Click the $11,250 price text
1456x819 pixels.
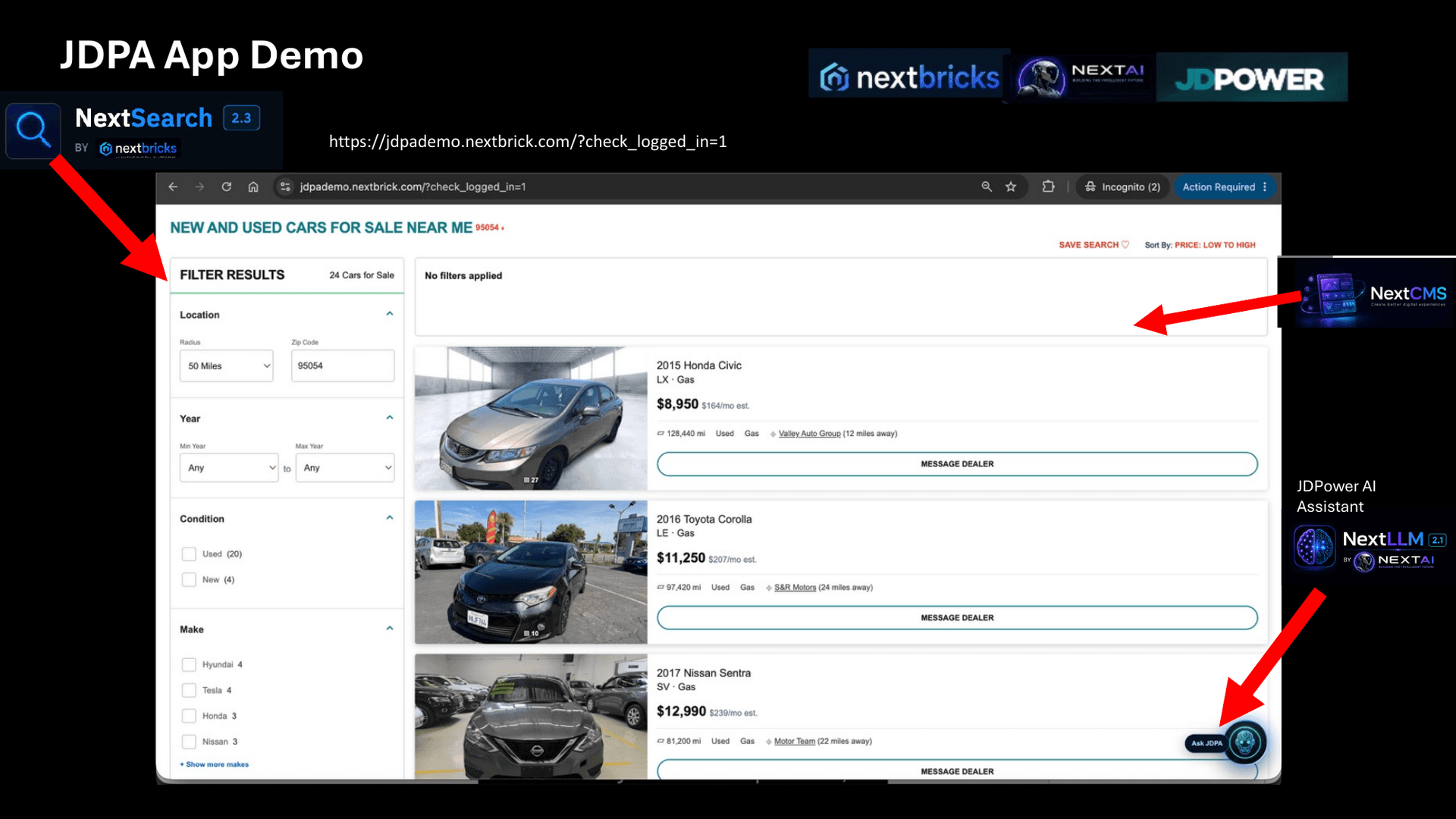pos(681,558)
